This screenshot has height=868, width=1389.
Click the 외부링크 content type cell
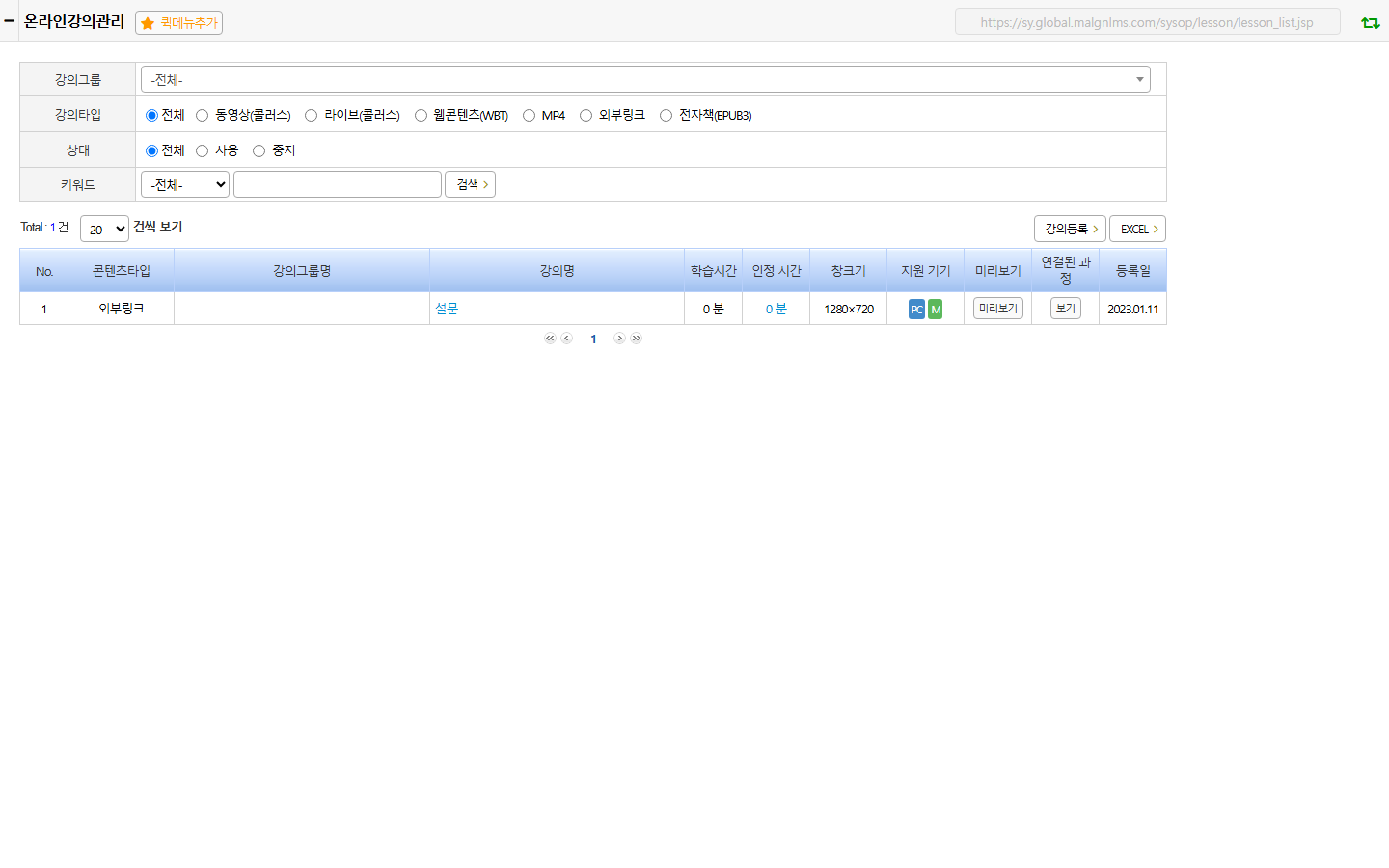pyautogui.click(x=122, y=309)
